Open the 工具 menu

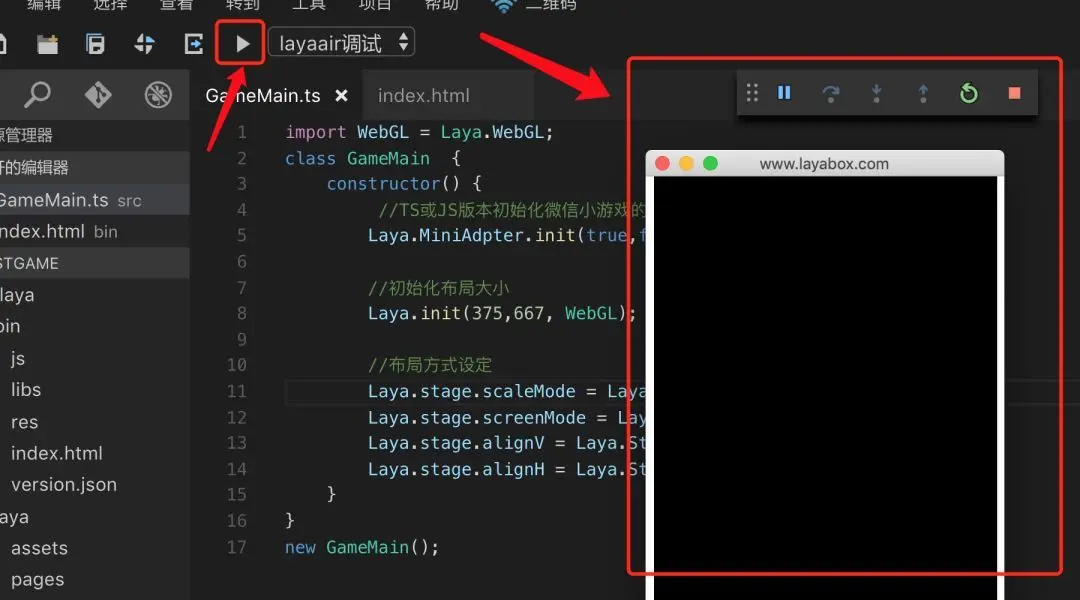point(309,4)
